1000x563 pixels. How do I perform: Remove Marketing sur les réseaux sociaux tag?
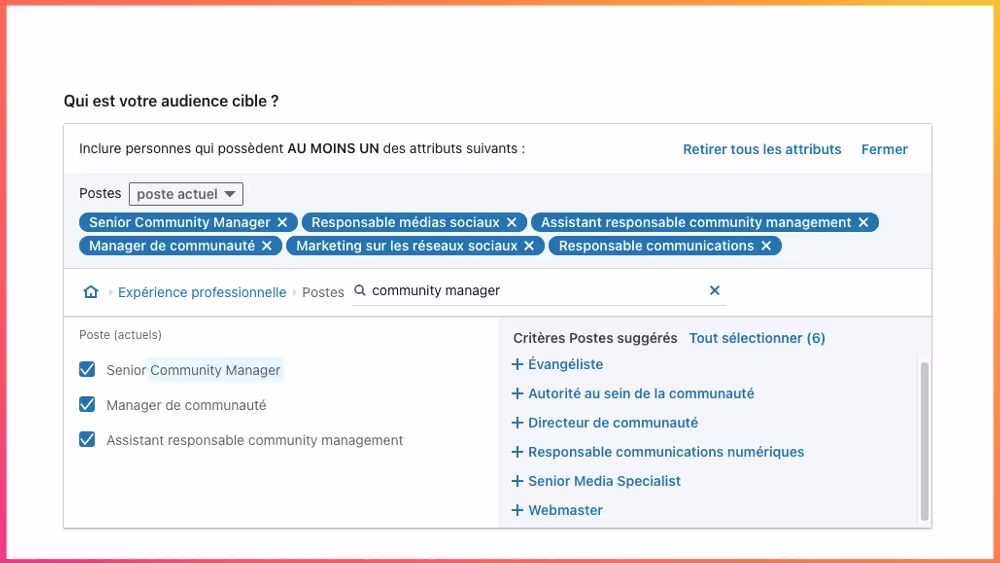pos(529,246)
